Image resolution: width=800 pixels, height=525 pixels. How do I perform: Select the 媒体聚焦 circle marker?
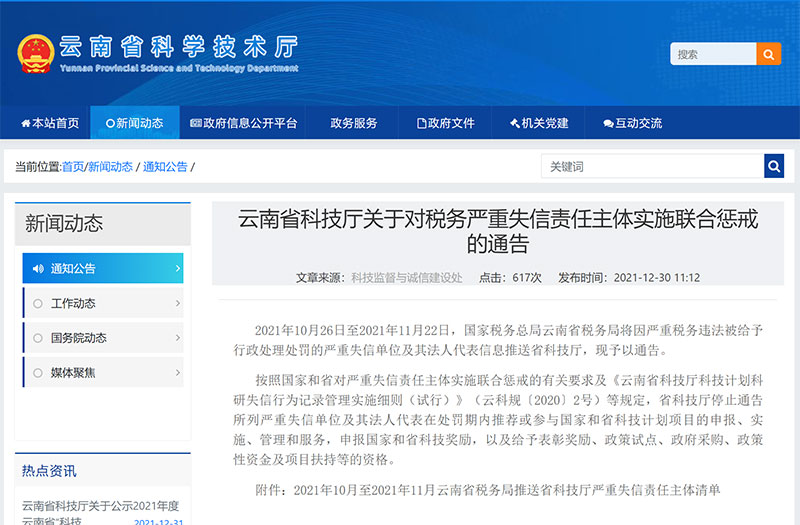(38, 373)
